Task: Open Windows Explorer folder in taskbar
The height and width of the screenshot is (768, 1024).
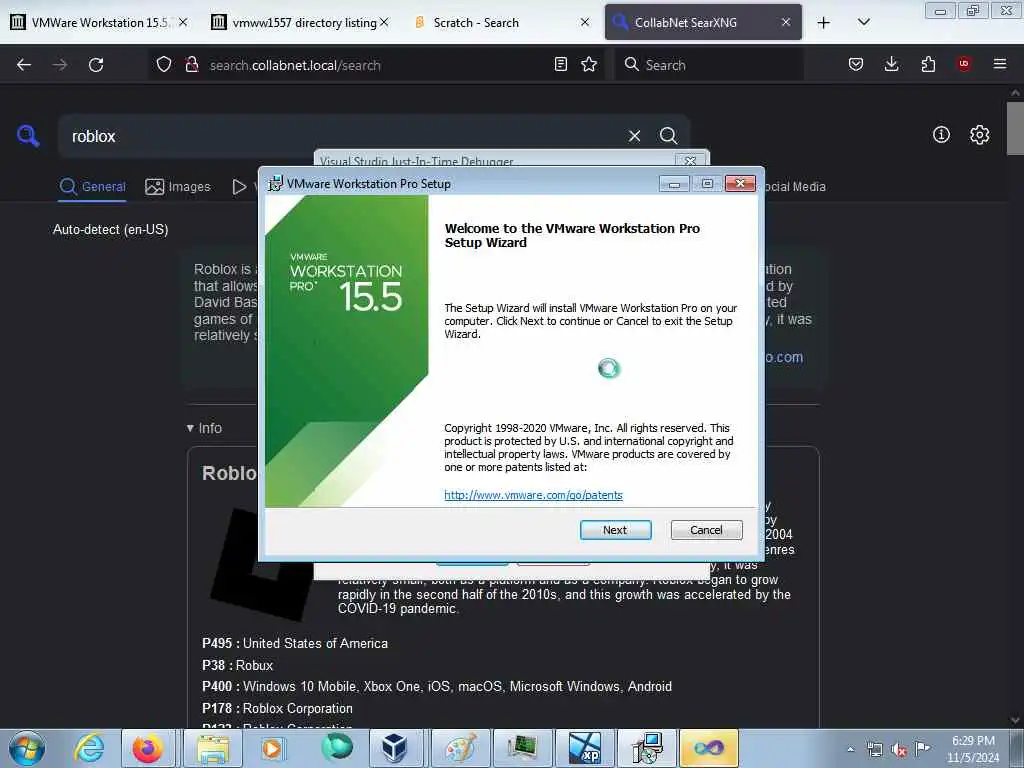Action: point(213,748)
